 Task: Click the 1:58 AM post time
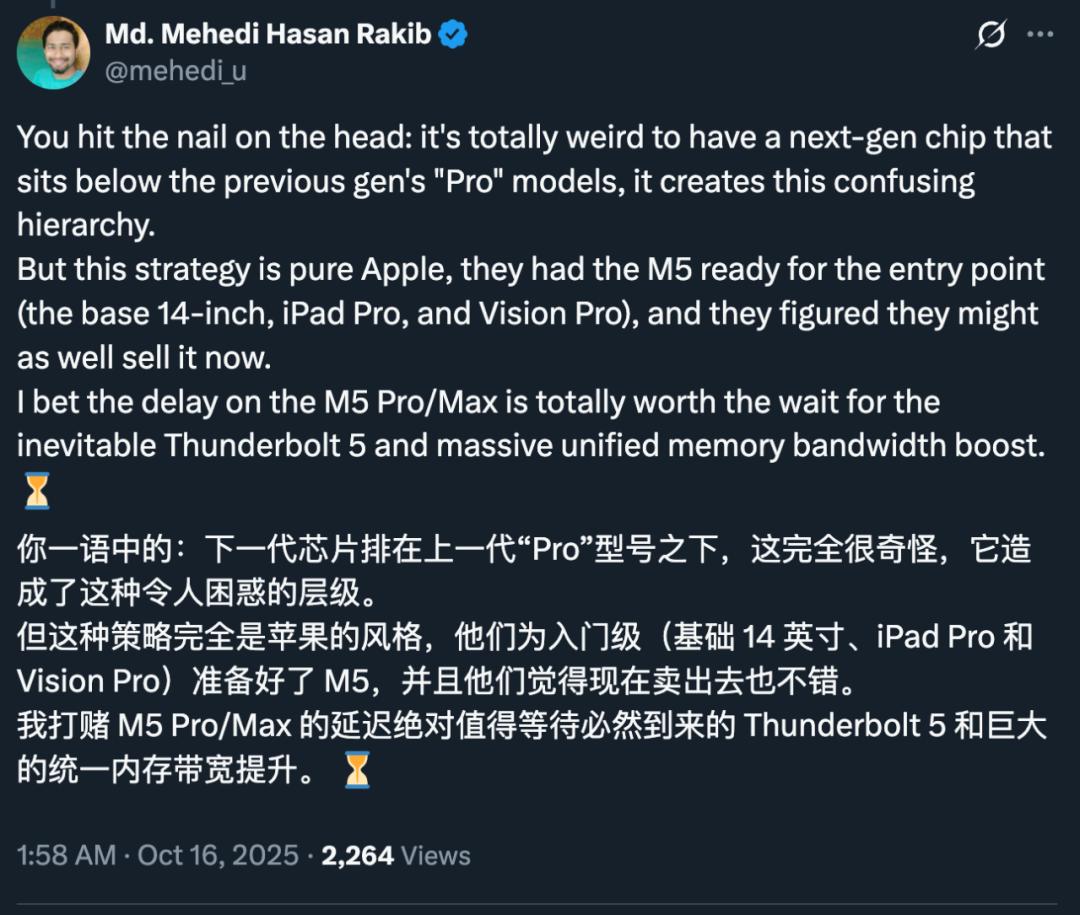[x=65, y=855]
